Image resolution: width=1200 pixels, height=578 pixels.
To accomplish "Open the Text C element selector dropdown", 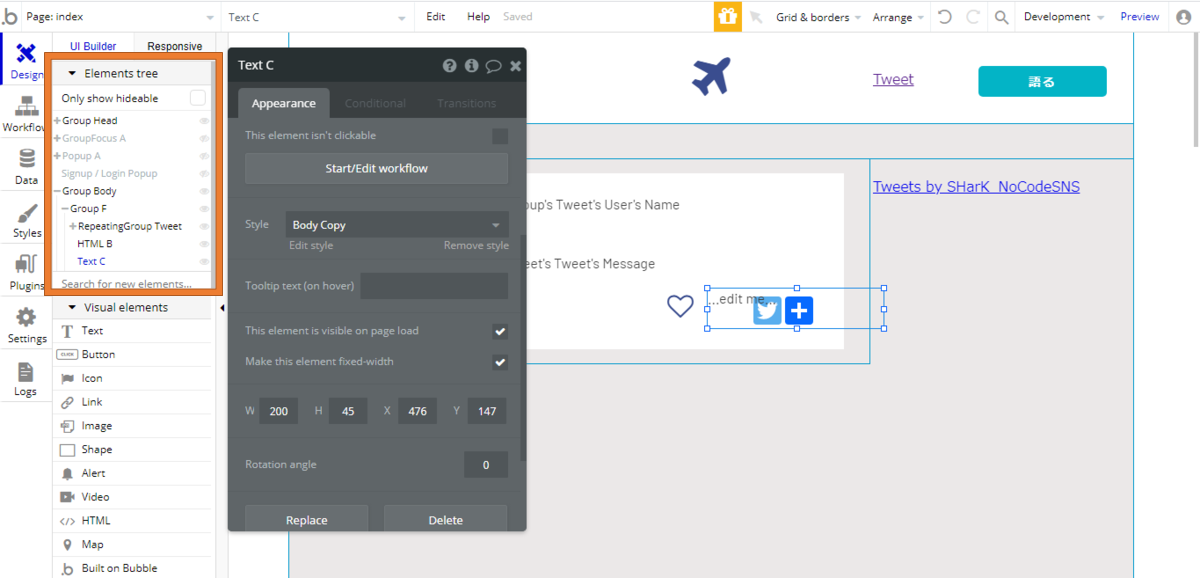I will point(316,17).
